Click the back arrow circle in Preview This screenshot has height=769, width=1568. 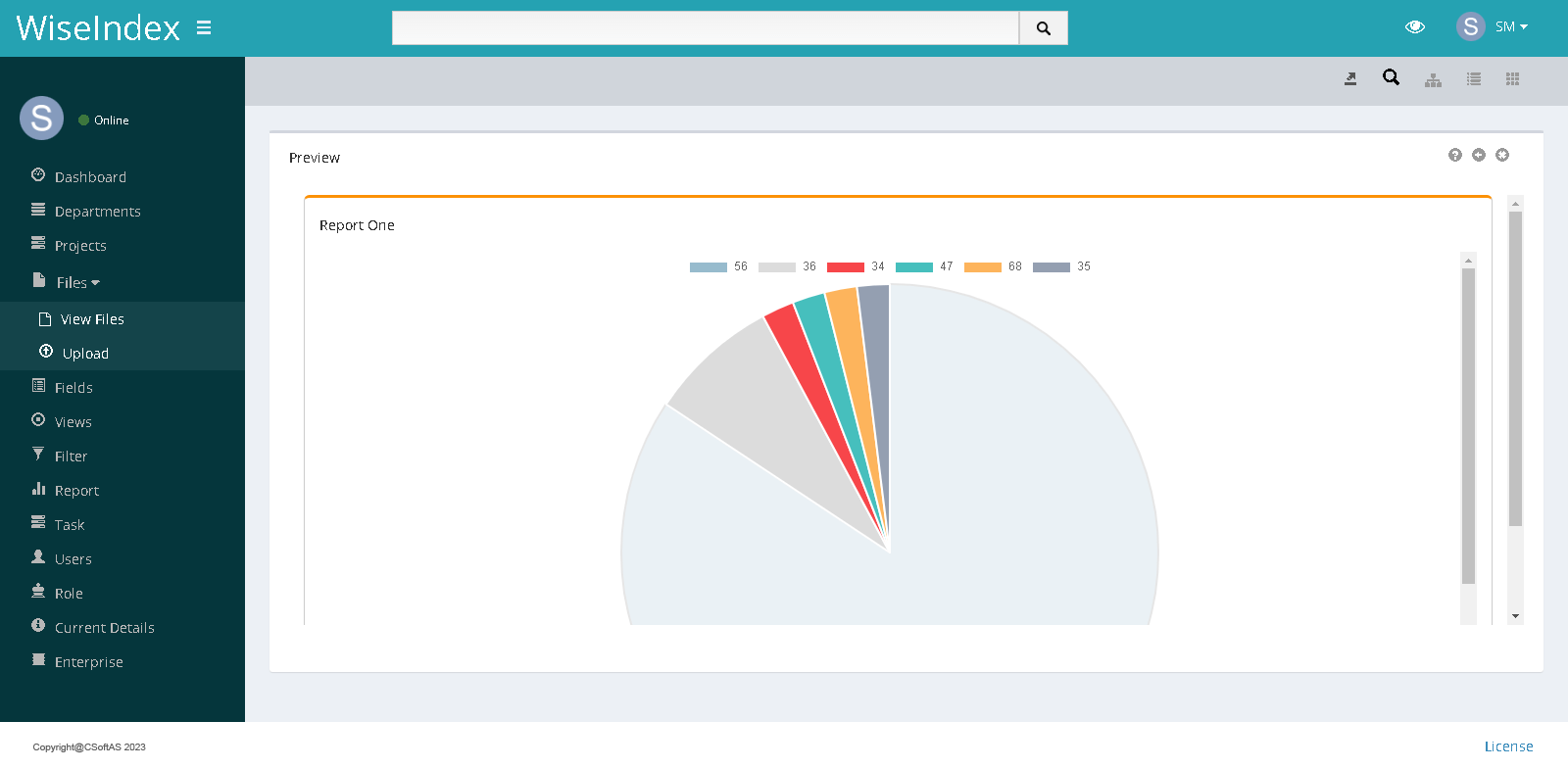pos(1479,155)
